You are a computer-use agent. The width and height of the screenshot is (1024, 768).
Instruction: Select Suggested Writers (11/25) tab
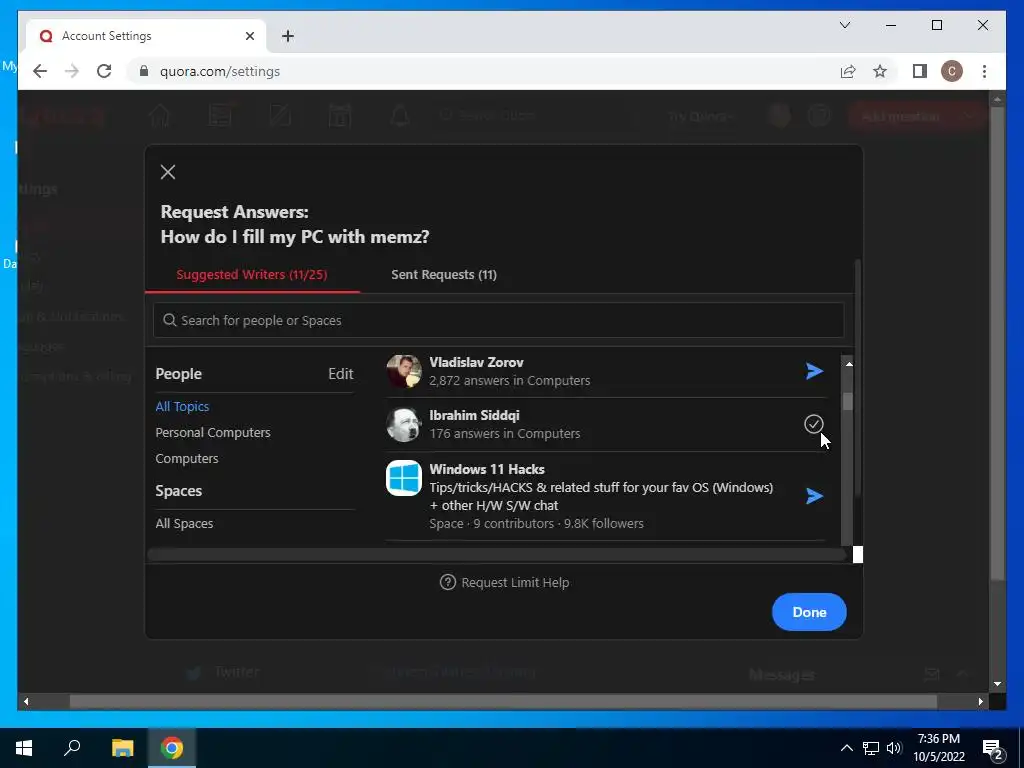251,274
